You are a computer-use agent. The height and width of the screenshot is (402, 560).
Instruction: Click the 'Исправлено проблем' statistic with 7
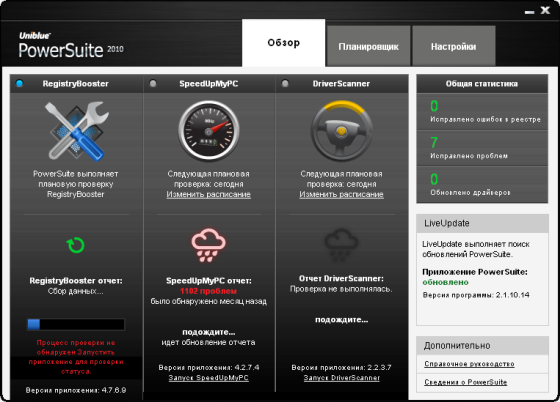(482, 148)
